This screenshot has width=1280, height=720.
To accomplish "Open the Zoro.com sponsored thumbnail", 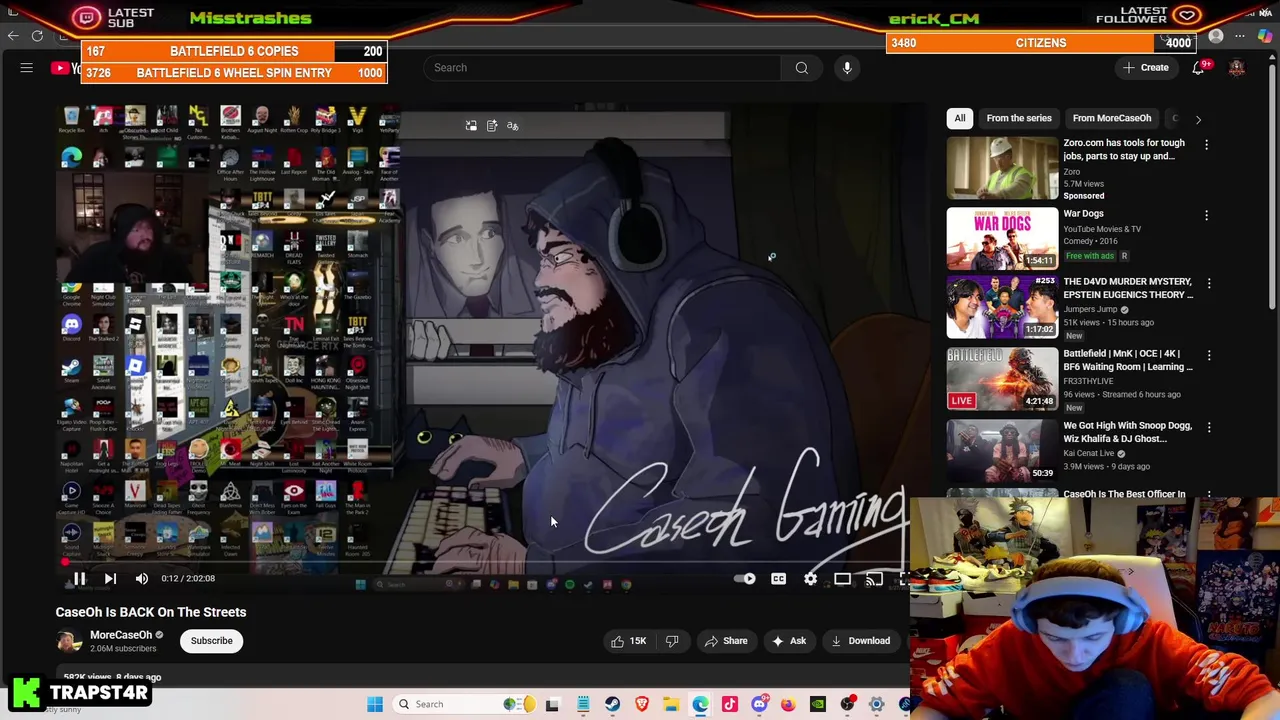I will tap(1002, 167).
